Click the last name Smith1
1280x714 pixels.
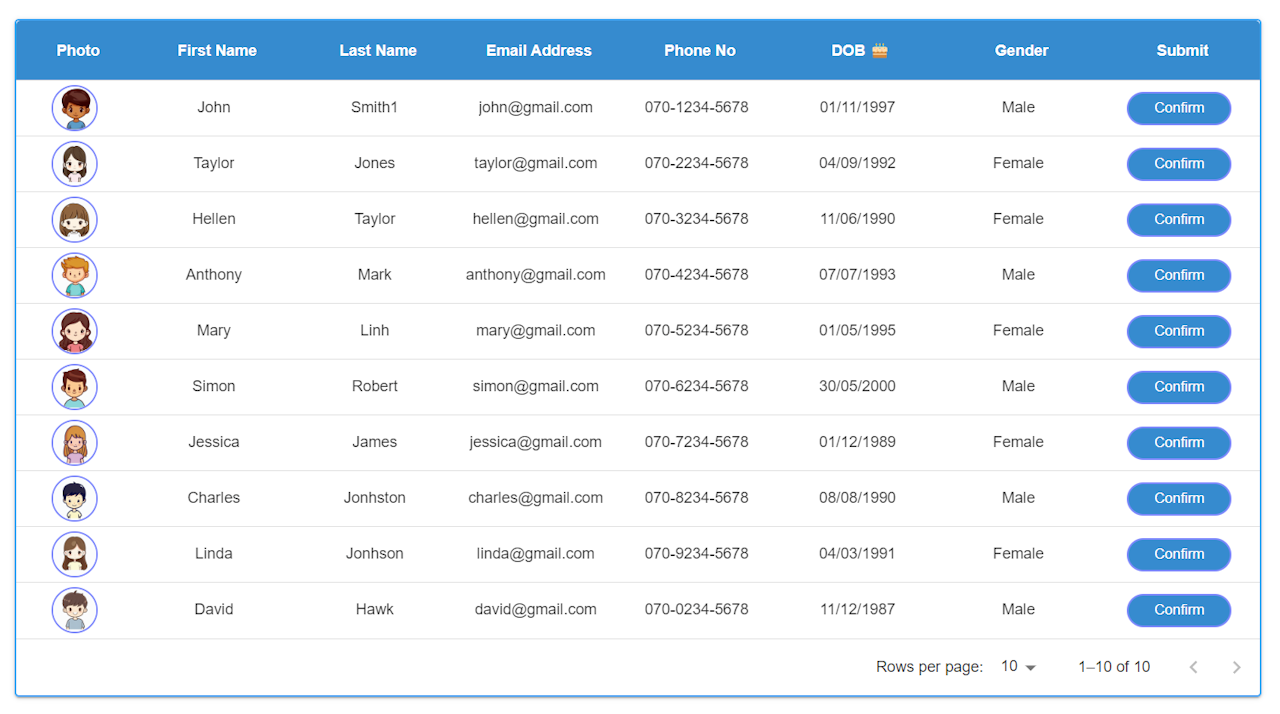point(375,107)
